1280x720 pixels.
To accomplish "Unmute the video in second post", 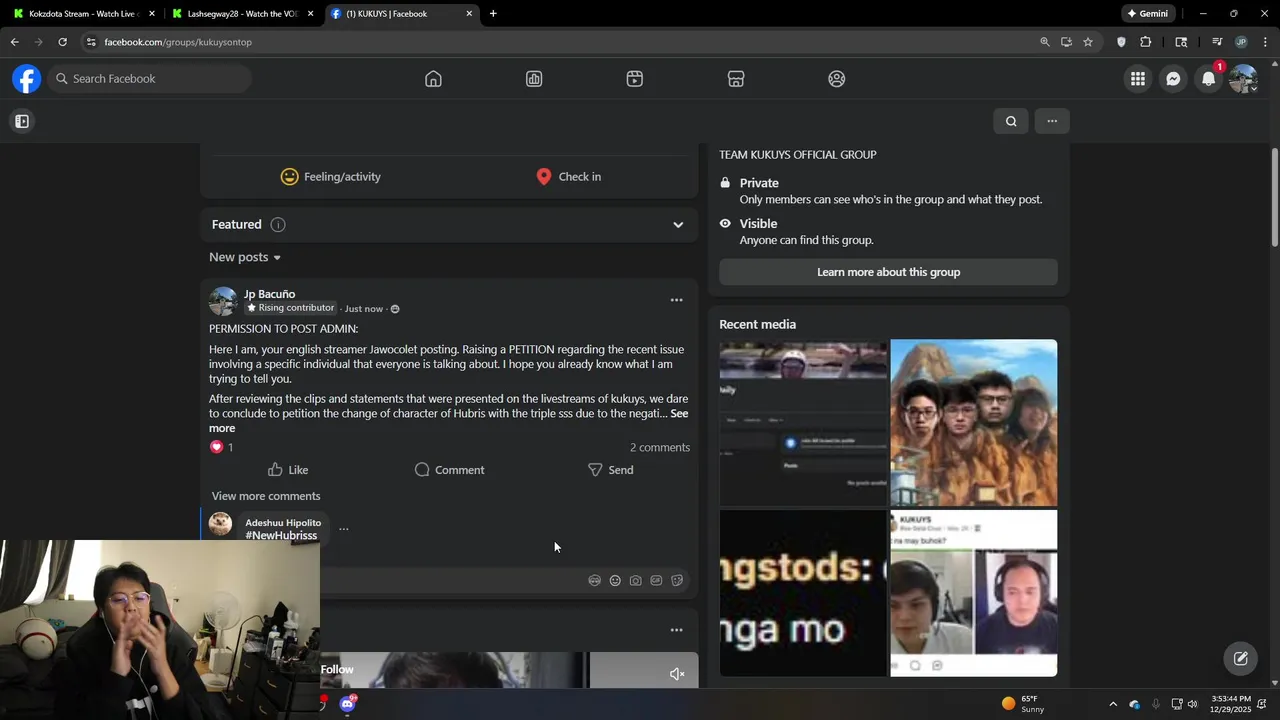I will tap(677, 674).
